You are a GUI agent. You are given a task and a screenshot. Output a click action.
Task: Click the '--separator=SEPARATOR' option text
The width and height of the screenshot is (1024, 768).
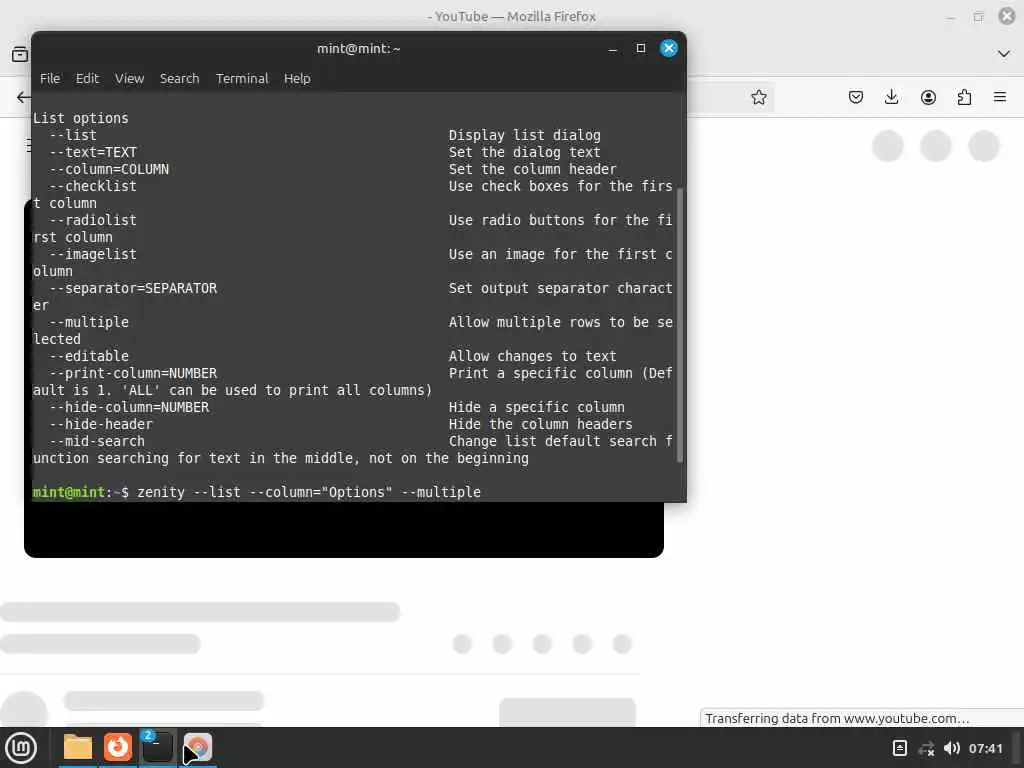click(133, 288)
